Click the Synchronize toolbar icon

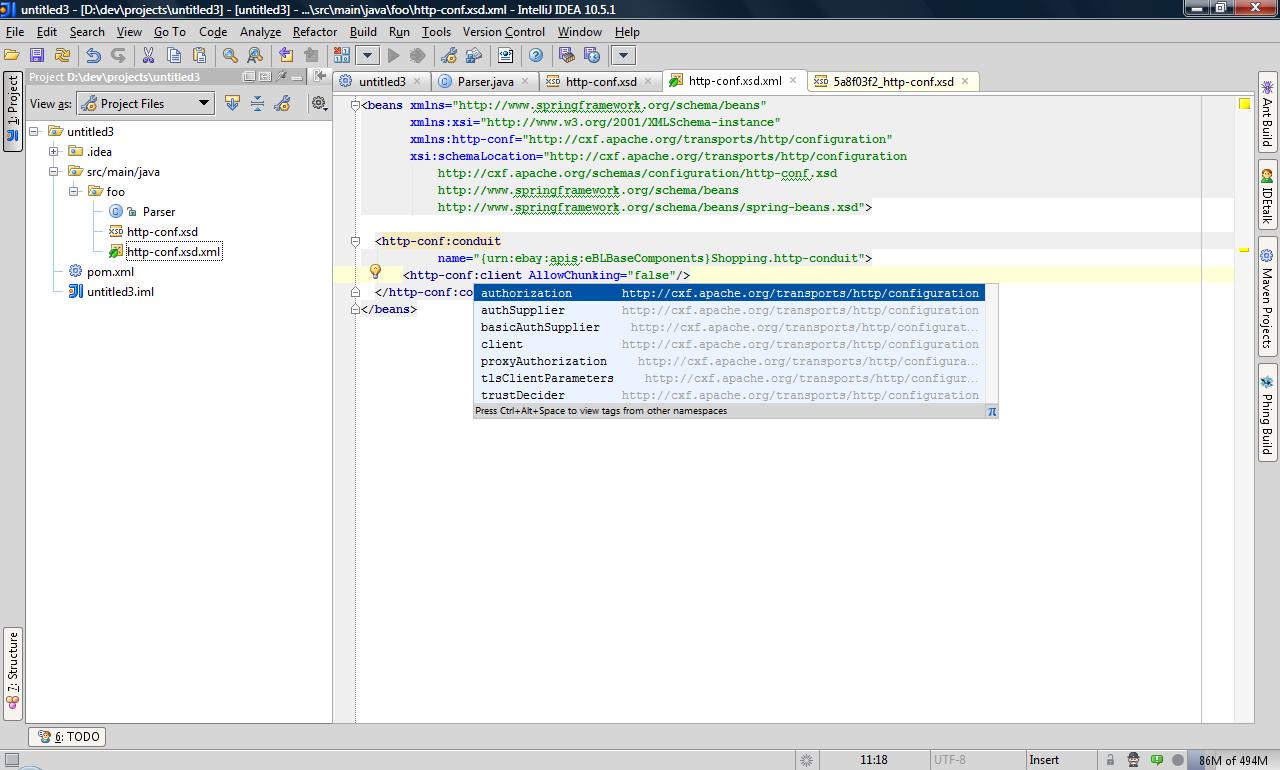click(x=62, y=56)
